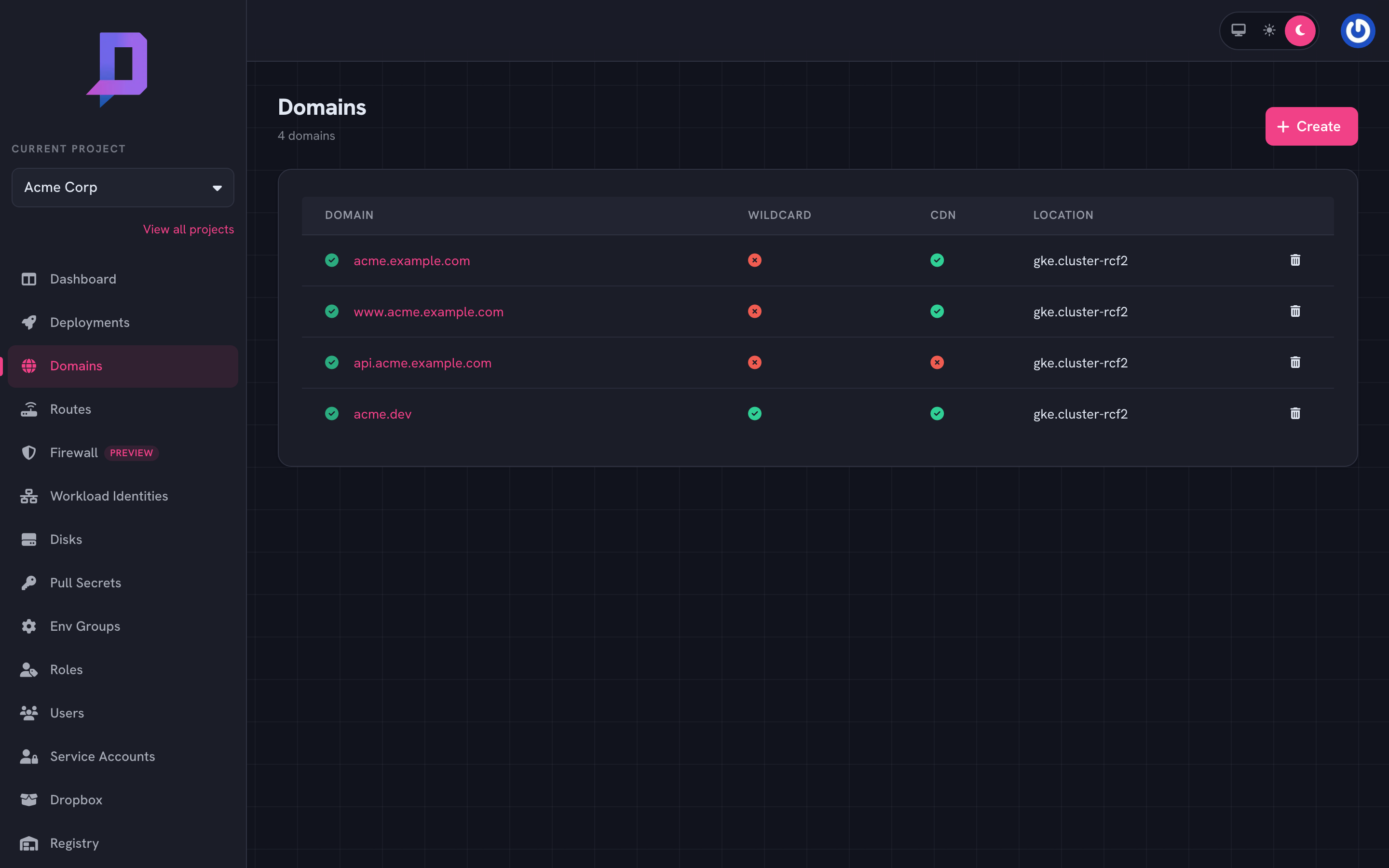Switch to light theme mode
Image resolution: width=1389 pixels, height=868 pixels.
coord(1269,30)
